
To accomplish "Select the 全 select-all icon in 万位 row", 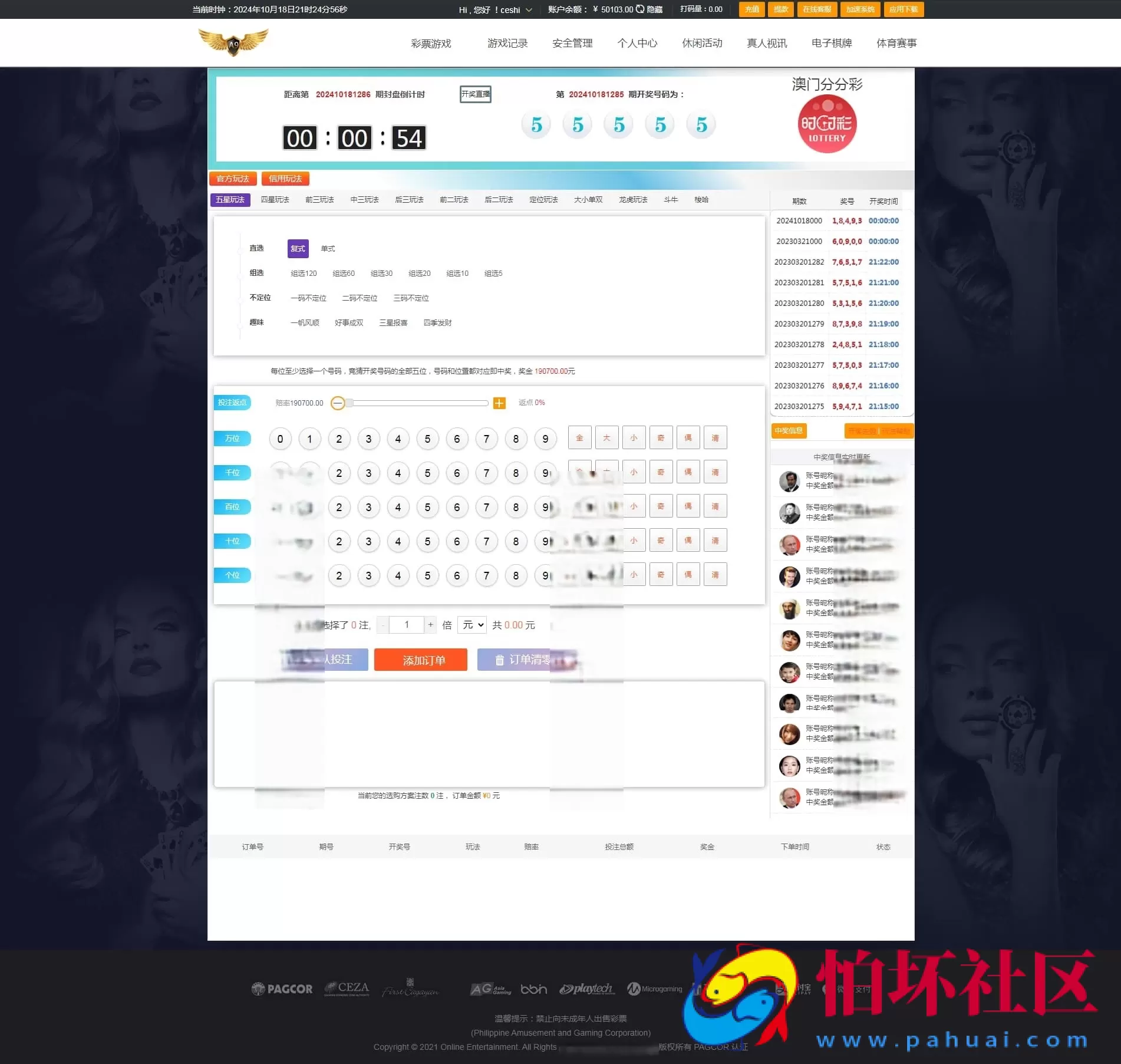I will tap(579, 437).
